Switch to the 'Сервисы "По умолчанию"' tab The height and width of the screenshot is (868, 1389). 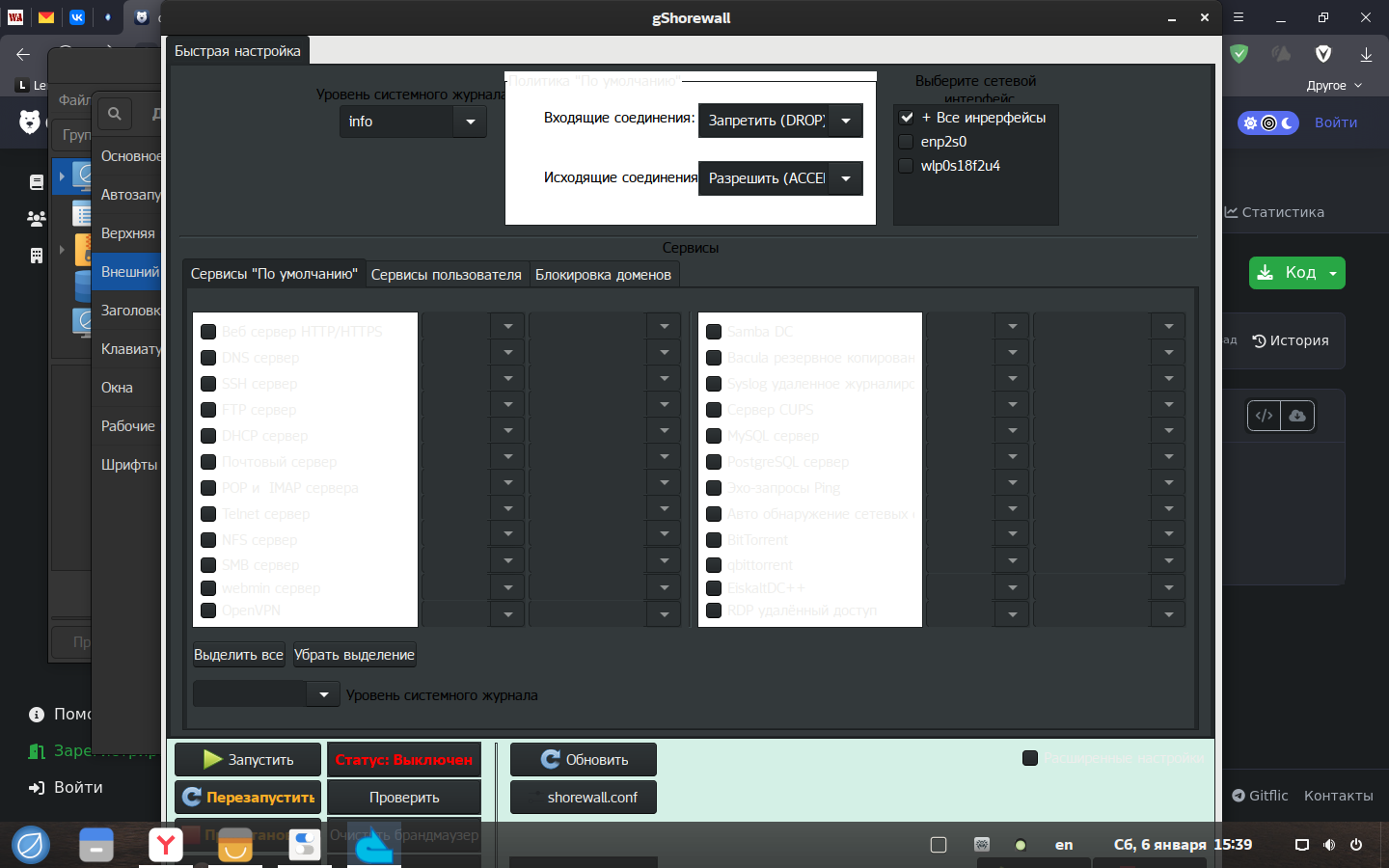[x=274, y=274]
